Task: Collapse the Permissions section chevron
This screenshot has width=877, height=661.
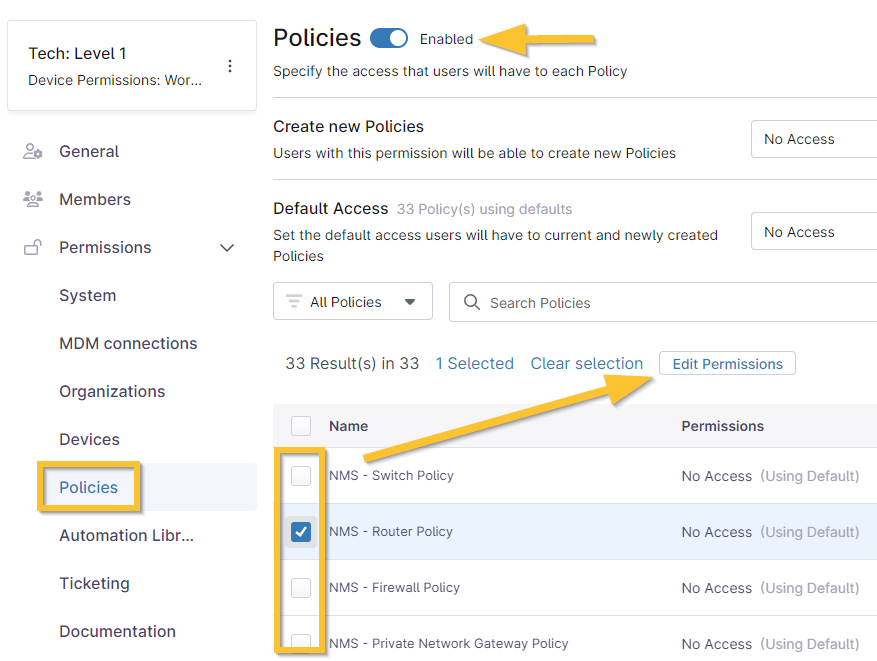Action: [227, 248]
